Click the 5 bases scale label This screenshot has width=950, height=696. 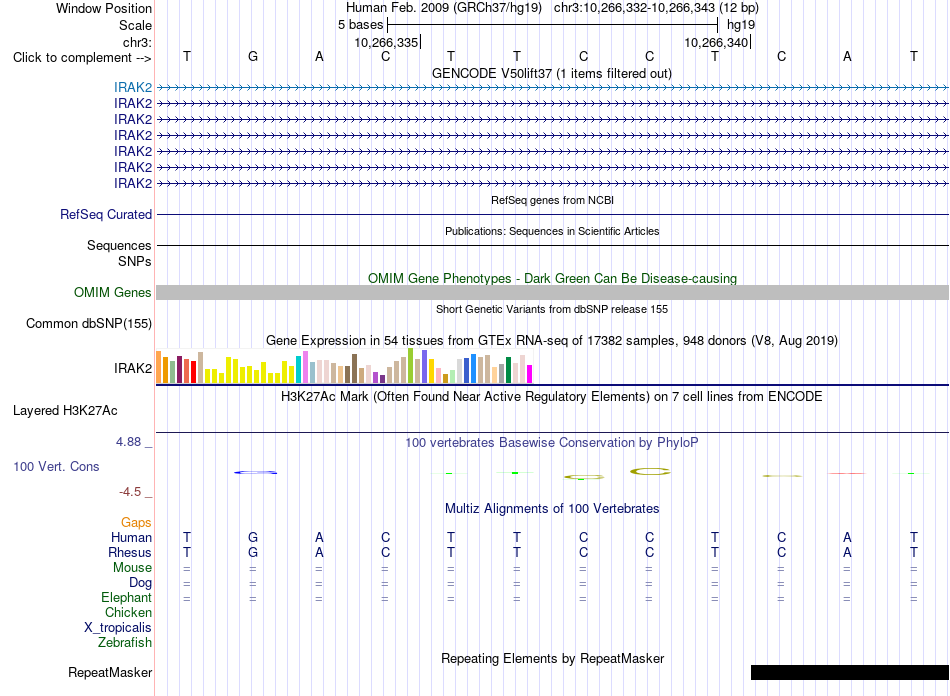[x=360, y=25]
